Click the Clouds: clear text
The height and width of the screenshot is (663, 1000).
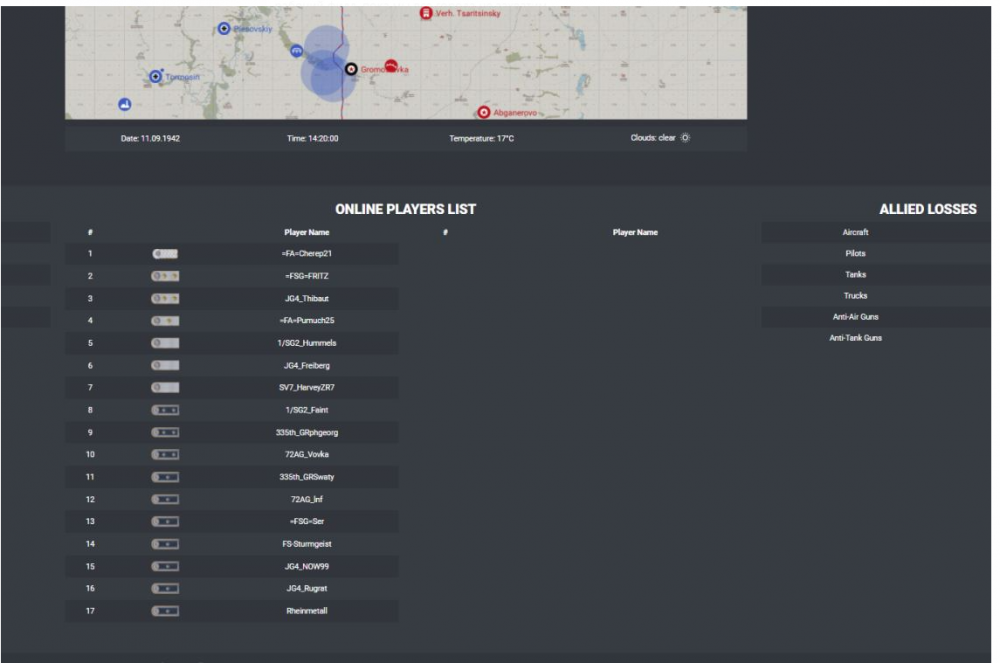coord(652,138)
